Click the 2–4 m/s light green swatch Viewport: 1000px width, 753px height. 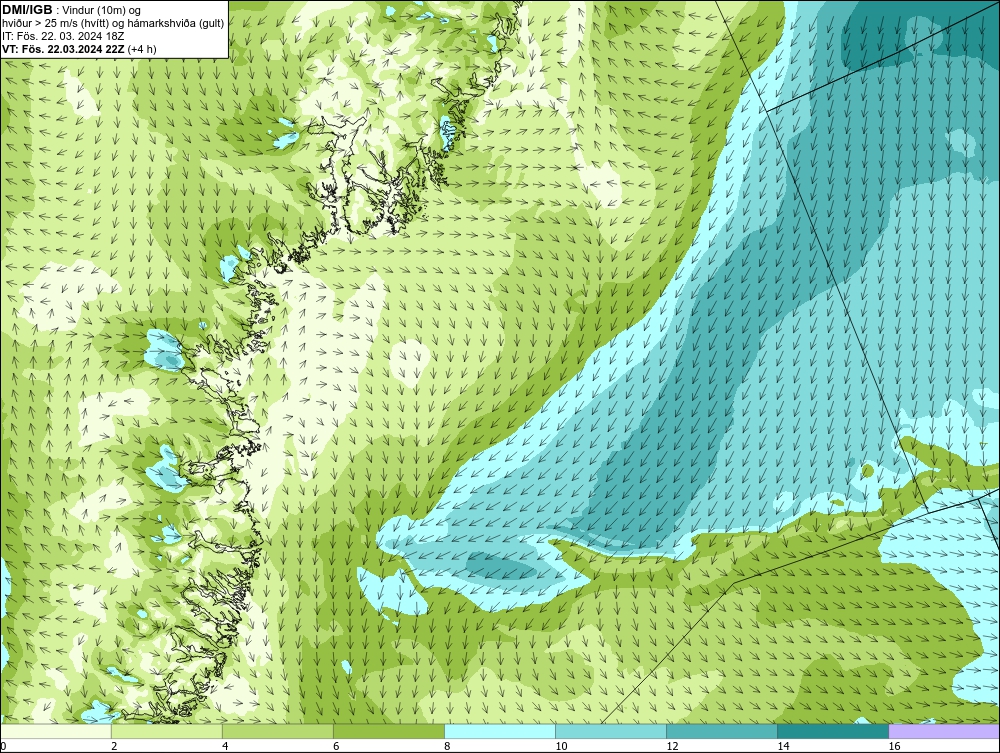pyautogui.click(x=167, y=731)
